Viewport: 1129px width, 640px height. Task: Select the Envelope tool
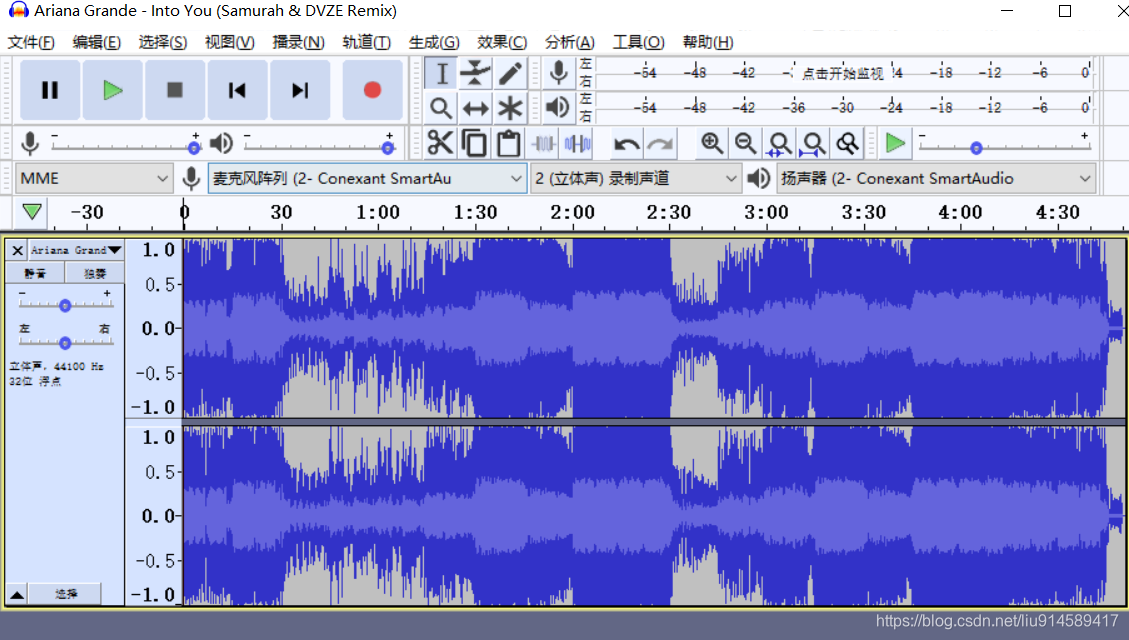475,73
